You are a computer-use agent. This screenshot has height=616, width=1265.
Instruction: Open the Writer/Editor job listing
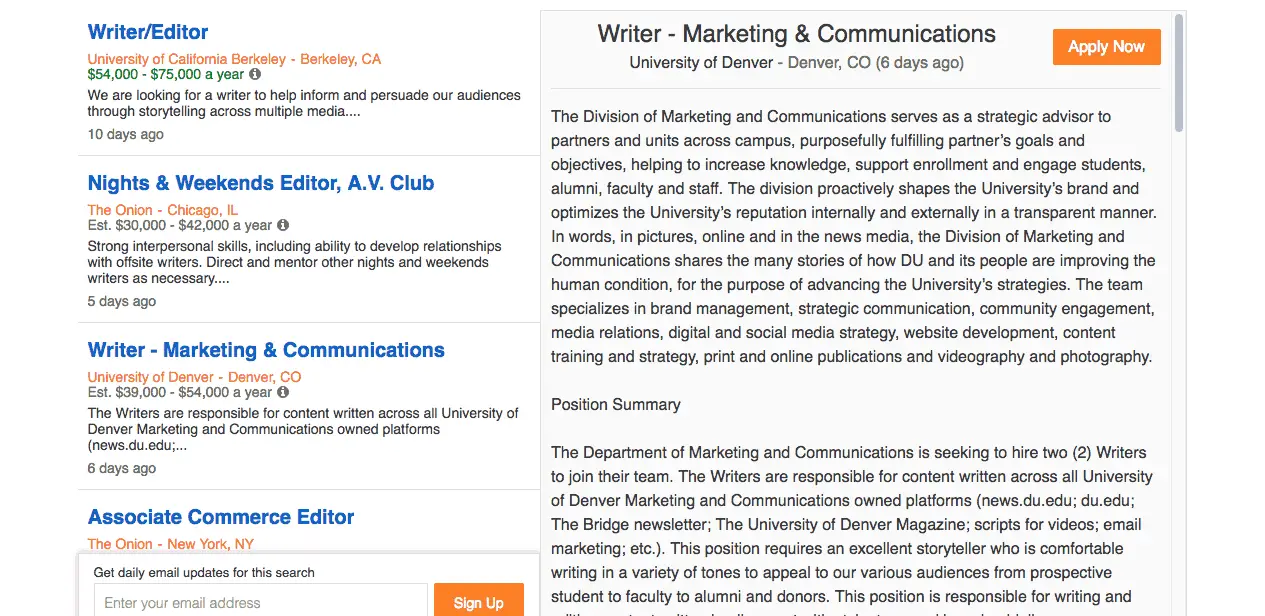pos(148,32)
